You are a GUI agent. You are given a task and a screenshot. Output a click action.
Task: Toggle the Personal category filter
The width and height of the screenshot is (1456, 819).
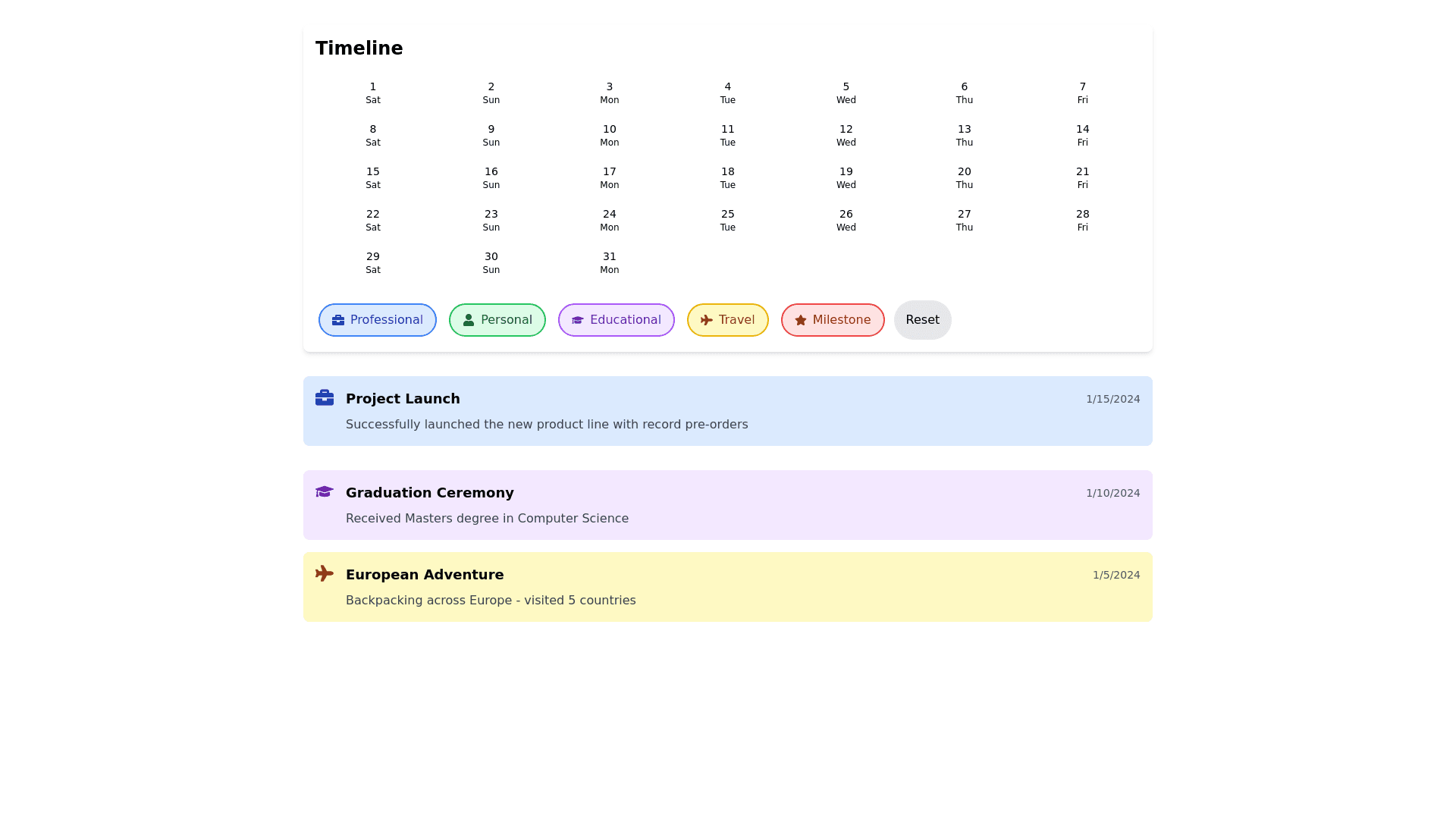497,320
